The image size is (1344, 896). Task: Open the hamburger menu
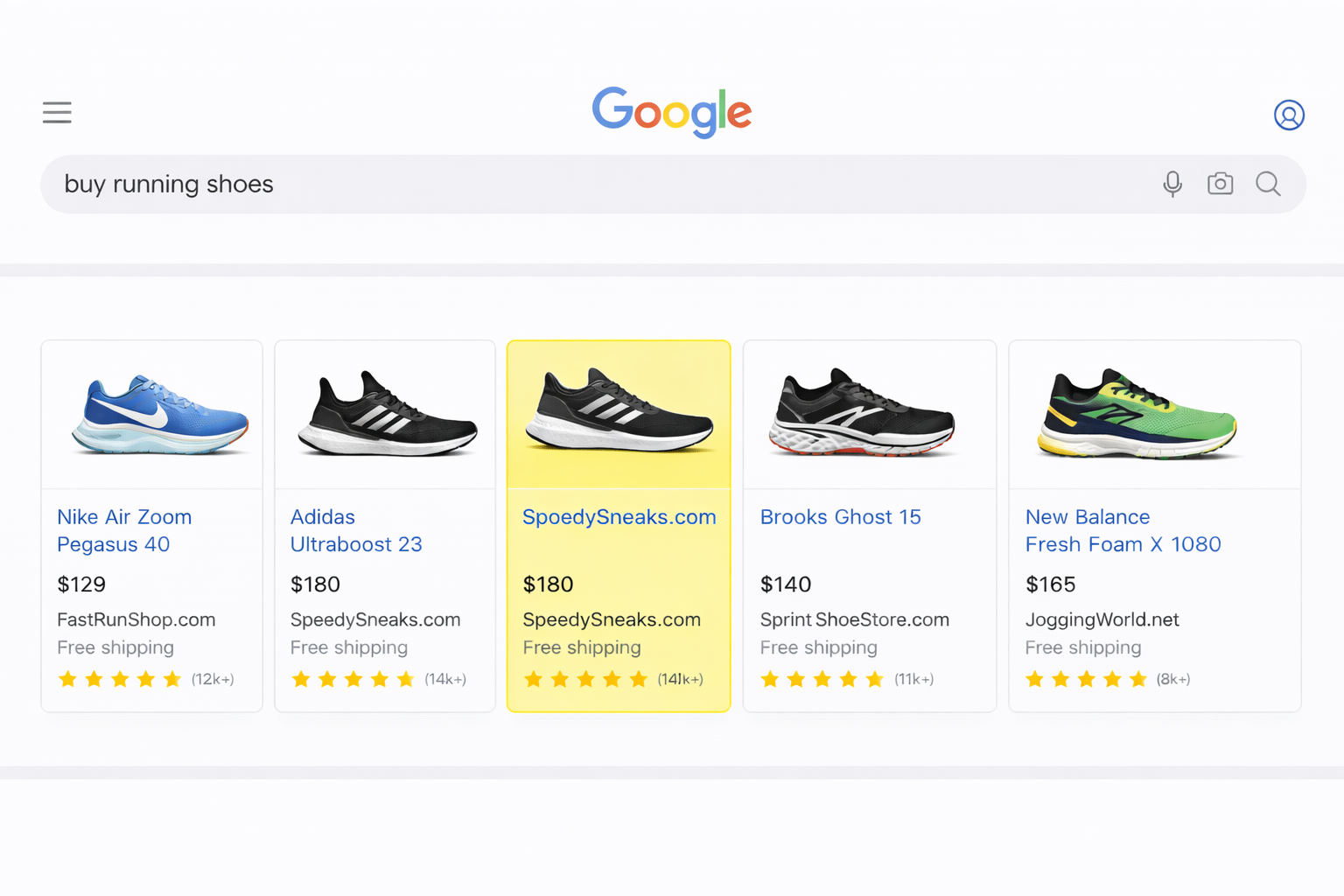click(57, 113)
